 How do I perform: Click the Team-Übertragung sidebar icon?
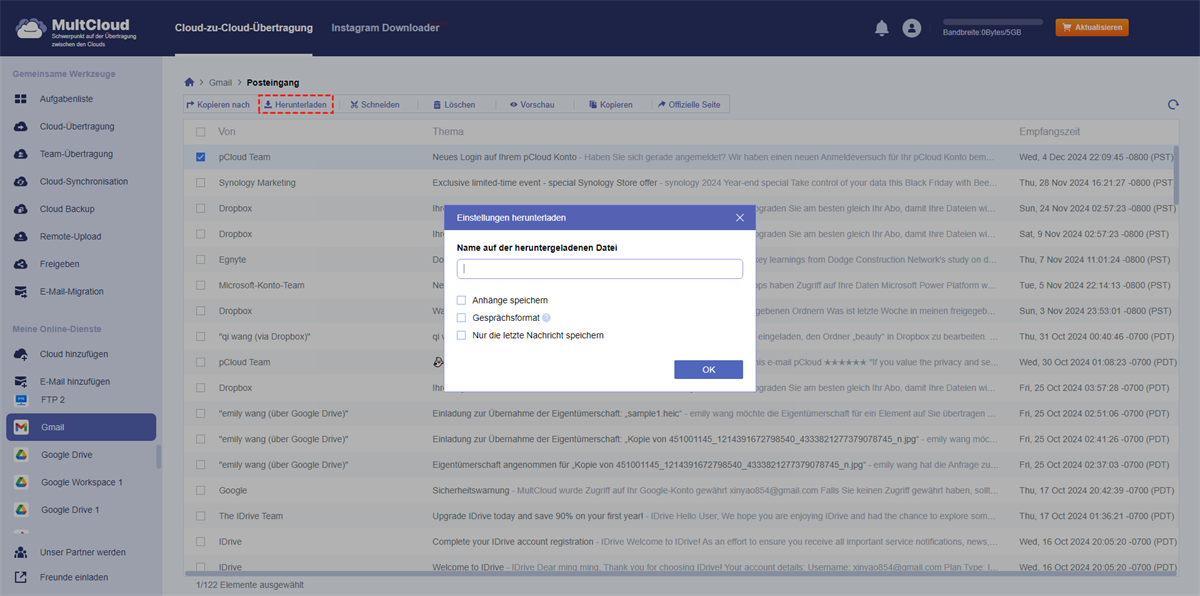[x=21, y=154]
